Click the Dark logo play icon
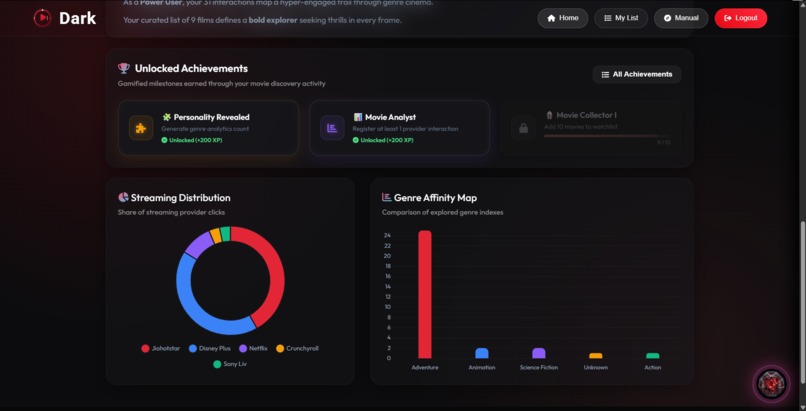This screenshot has width=806, height=411. (x=42, y=18)
